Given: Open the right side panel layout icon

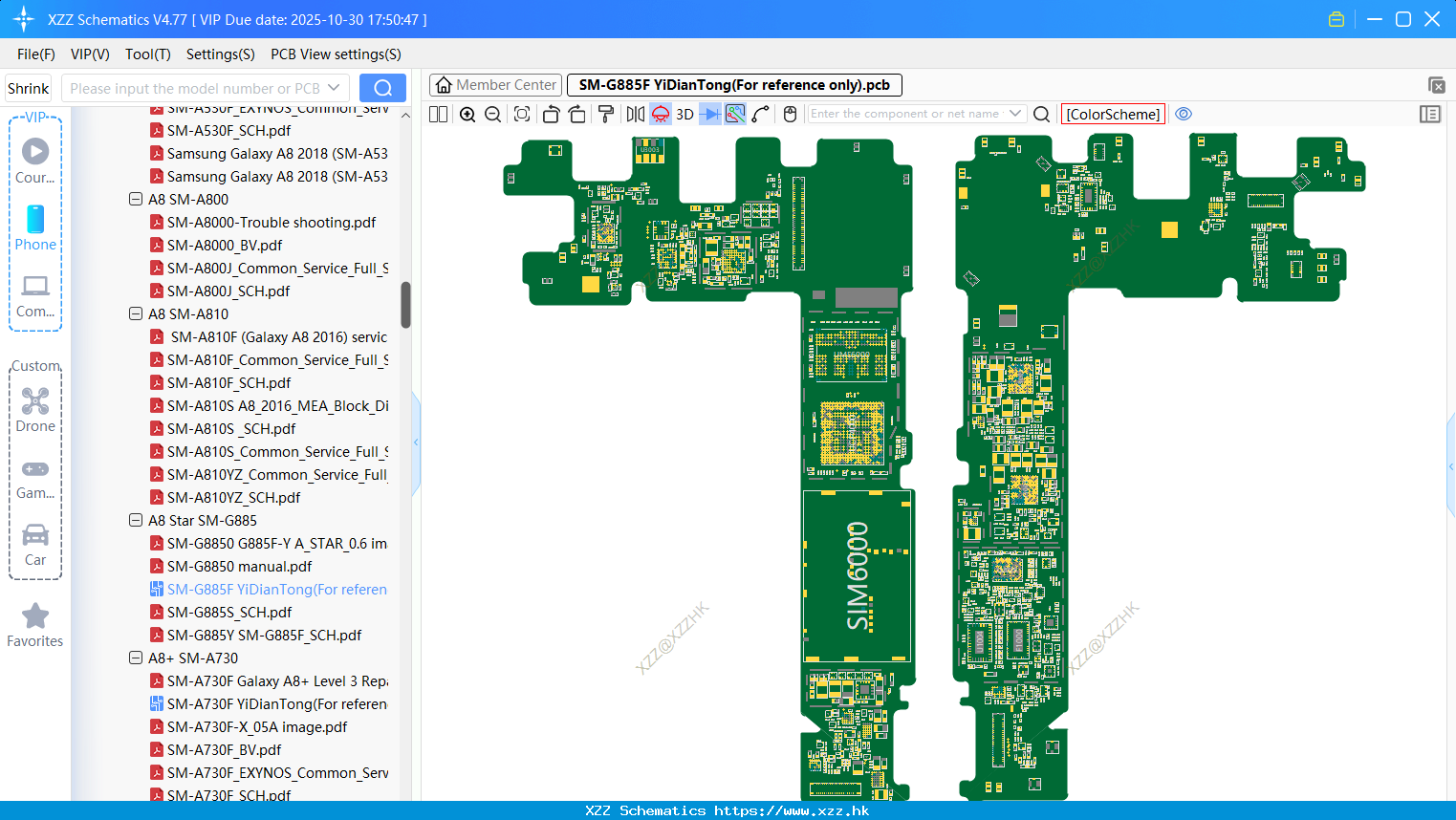Looking at the screenshot, I should pyautogui.click(x=1430, y=114).
